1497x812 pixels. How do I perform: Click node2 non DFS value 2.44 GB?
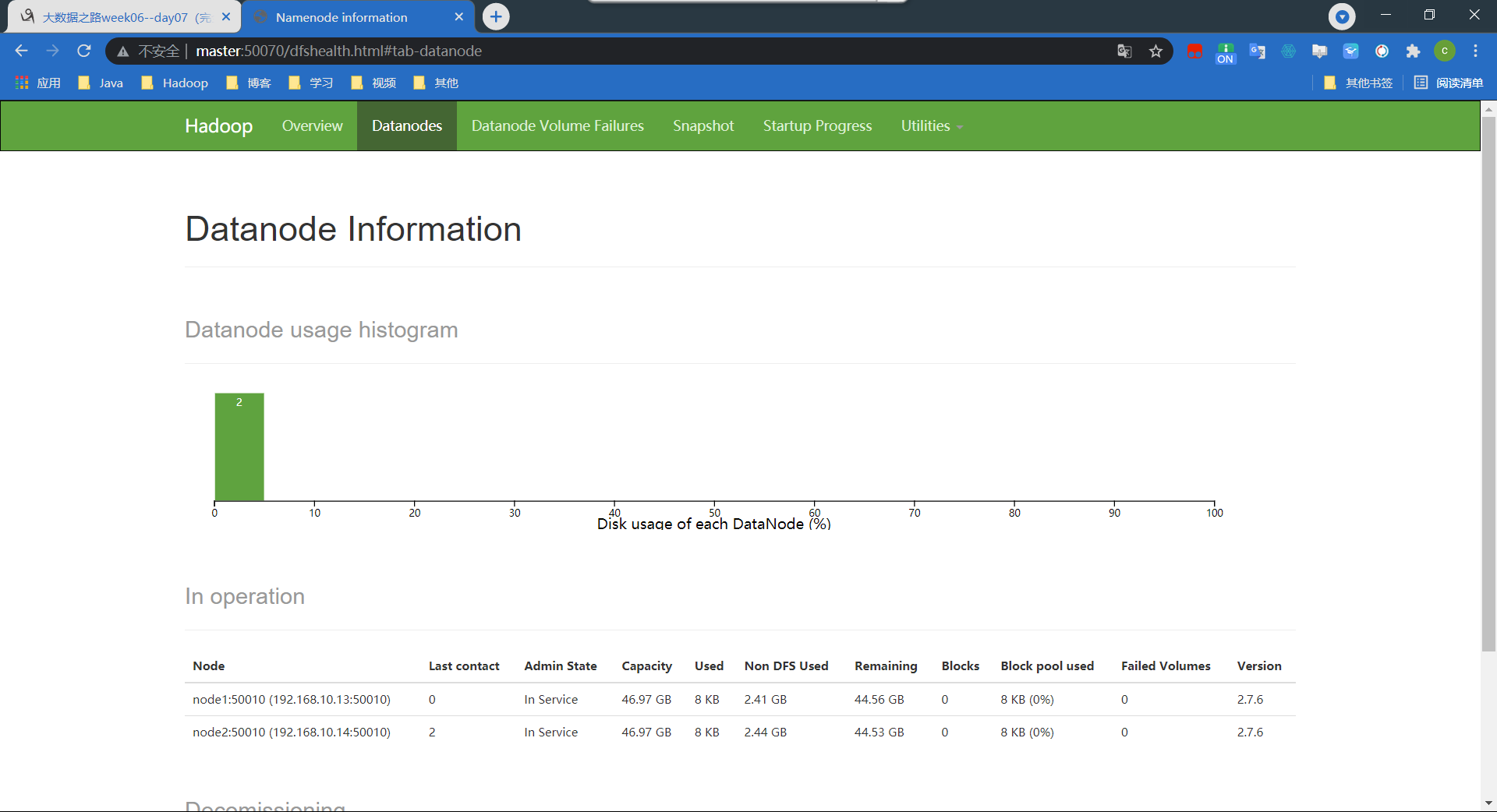765,732
